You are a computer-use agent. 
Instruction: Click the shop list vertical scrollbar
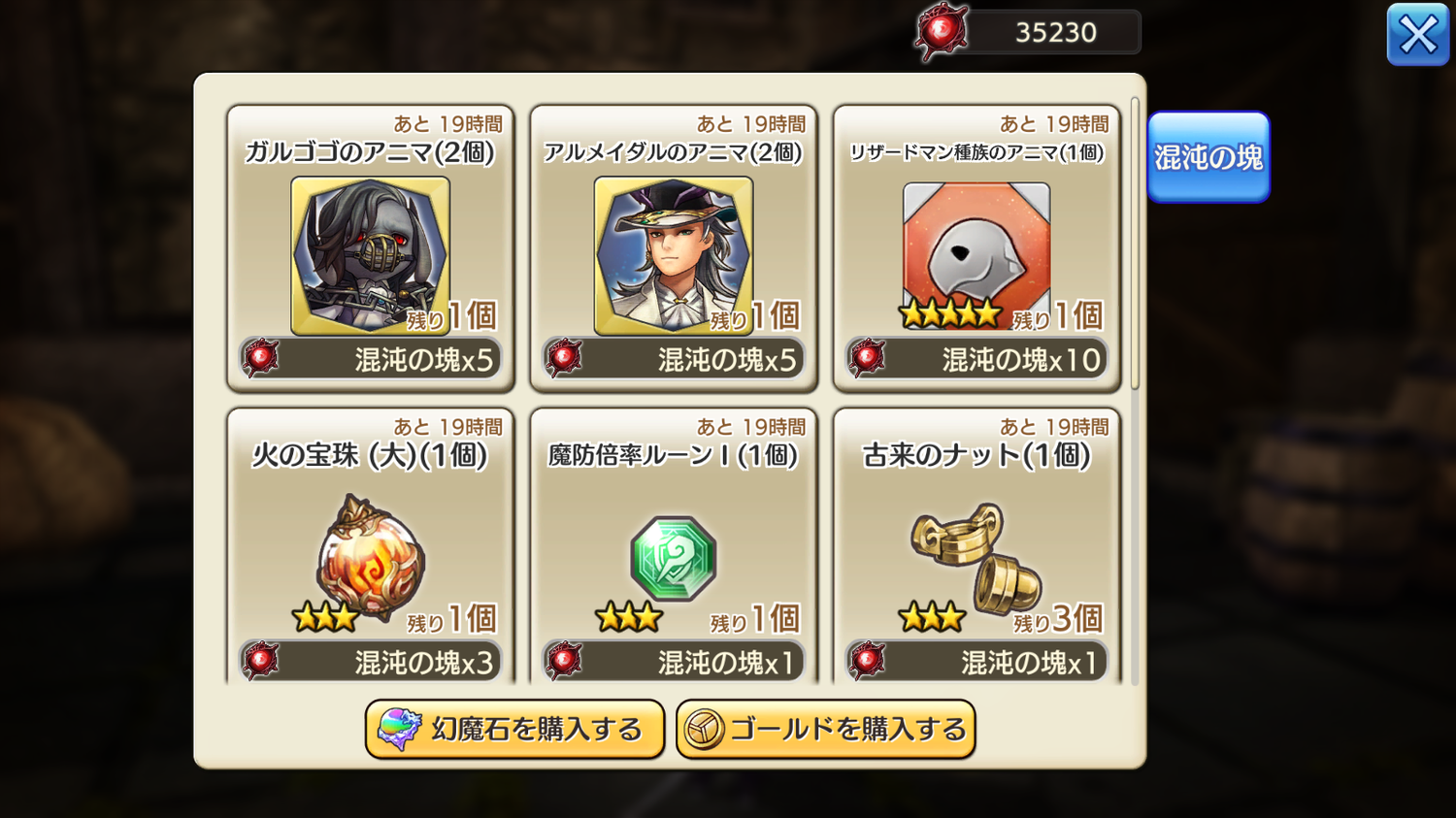tap(1135, 243)
